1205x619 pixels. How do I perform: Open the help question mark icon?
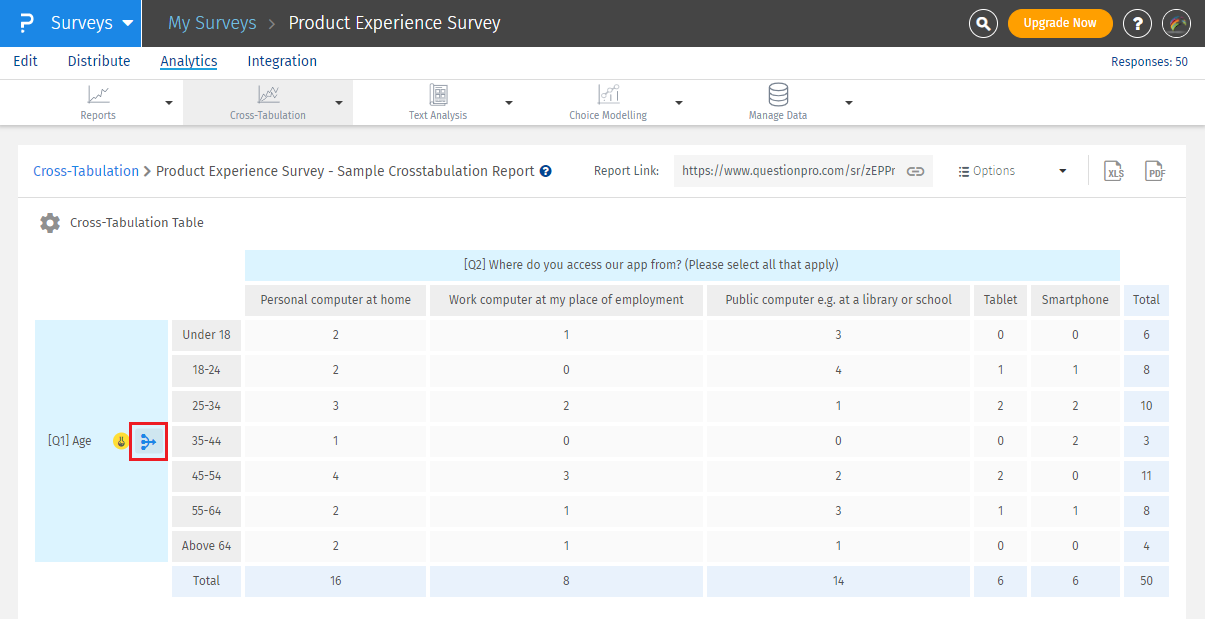tap(1137, 22)
